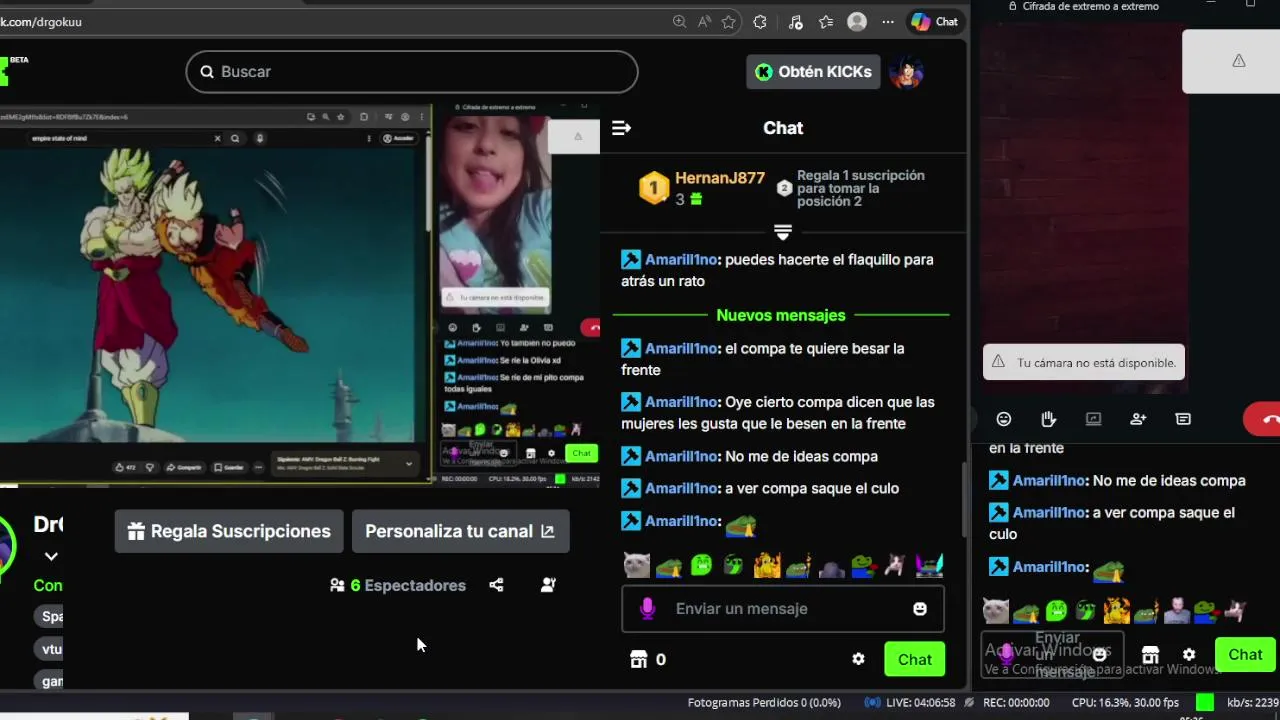1280x720 pixels.
Task: Click the Regala Suscripciones button
Action: (229, 531)
